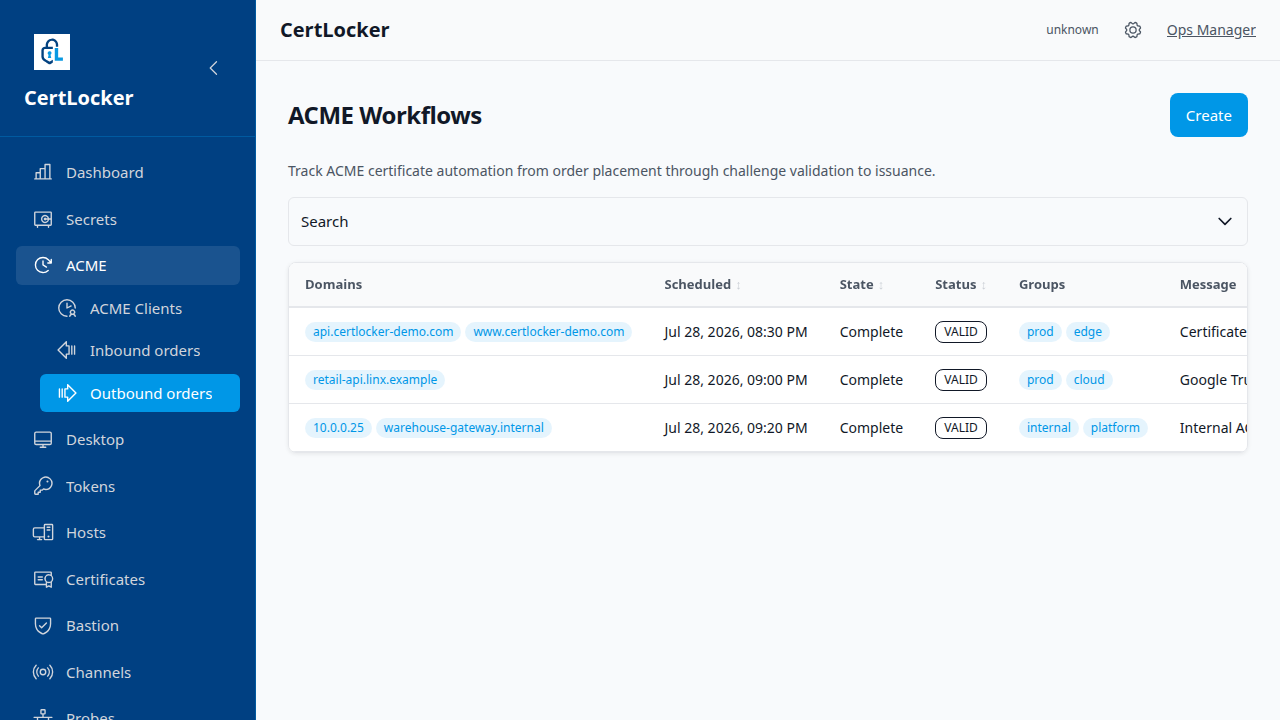The height and width of the screenshot is (720, 1280).
Task: Click the Channels broadcast icon
Action: click(43, 672)
